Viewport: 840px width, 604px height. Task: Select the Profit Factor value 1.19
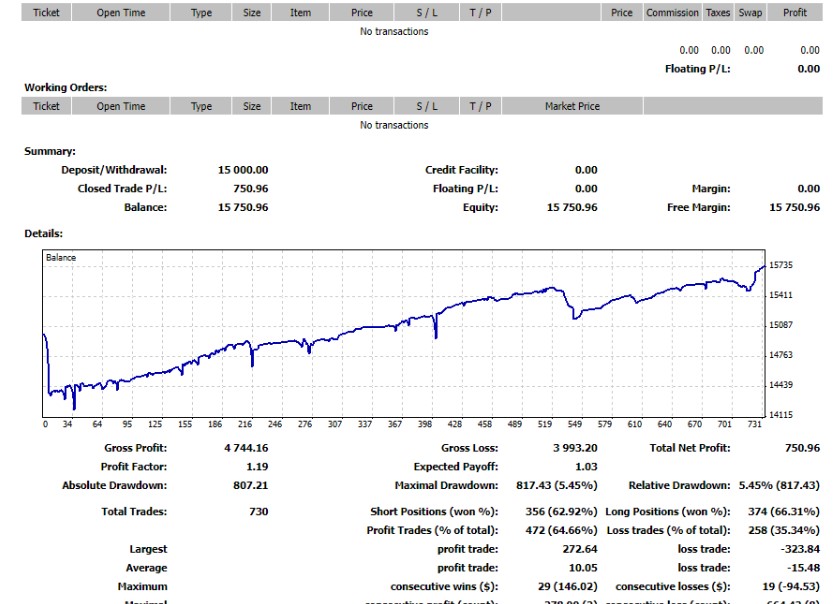256,467
